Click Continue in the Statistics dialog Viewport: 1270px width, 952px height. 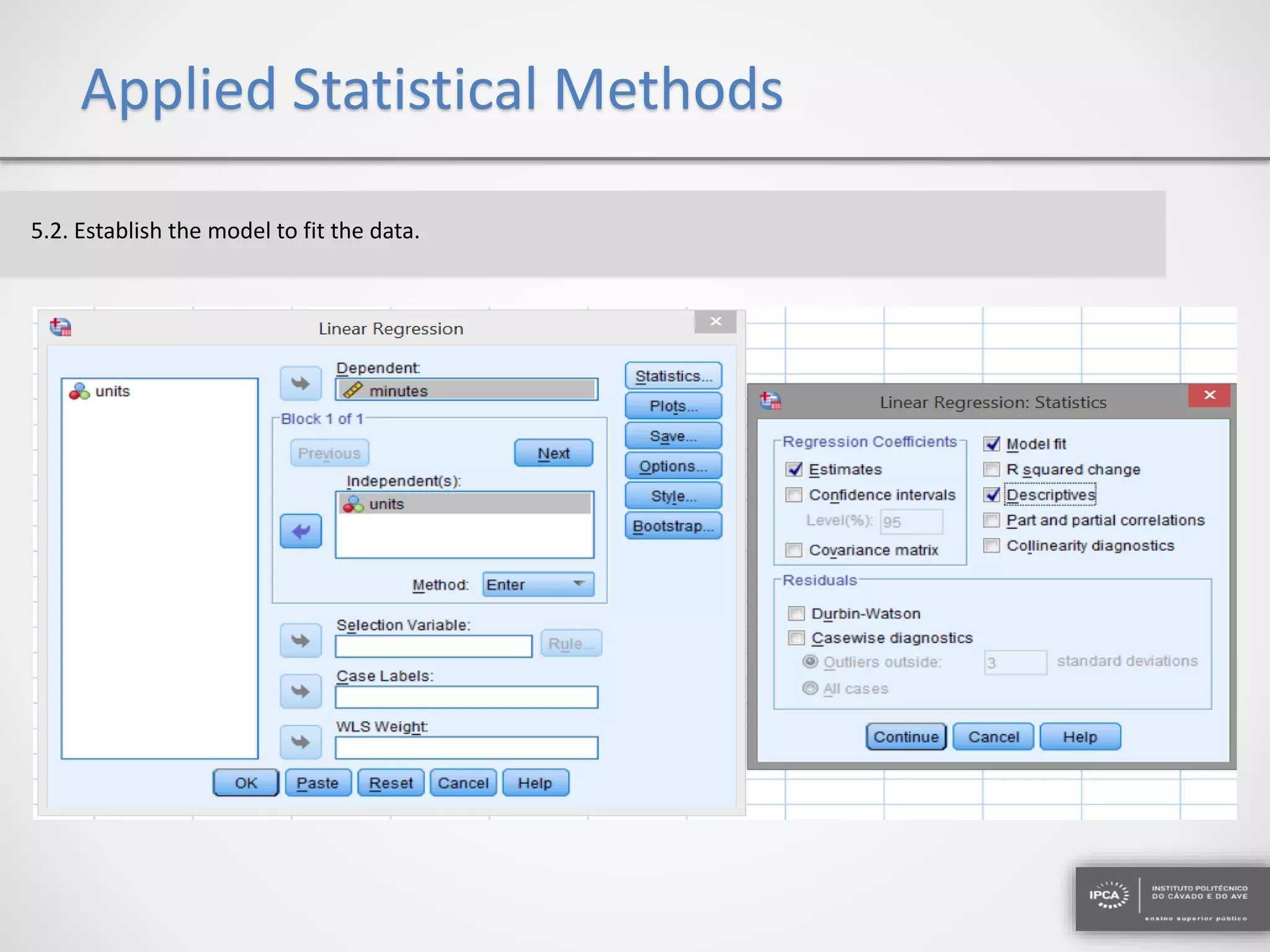(906, 736)
